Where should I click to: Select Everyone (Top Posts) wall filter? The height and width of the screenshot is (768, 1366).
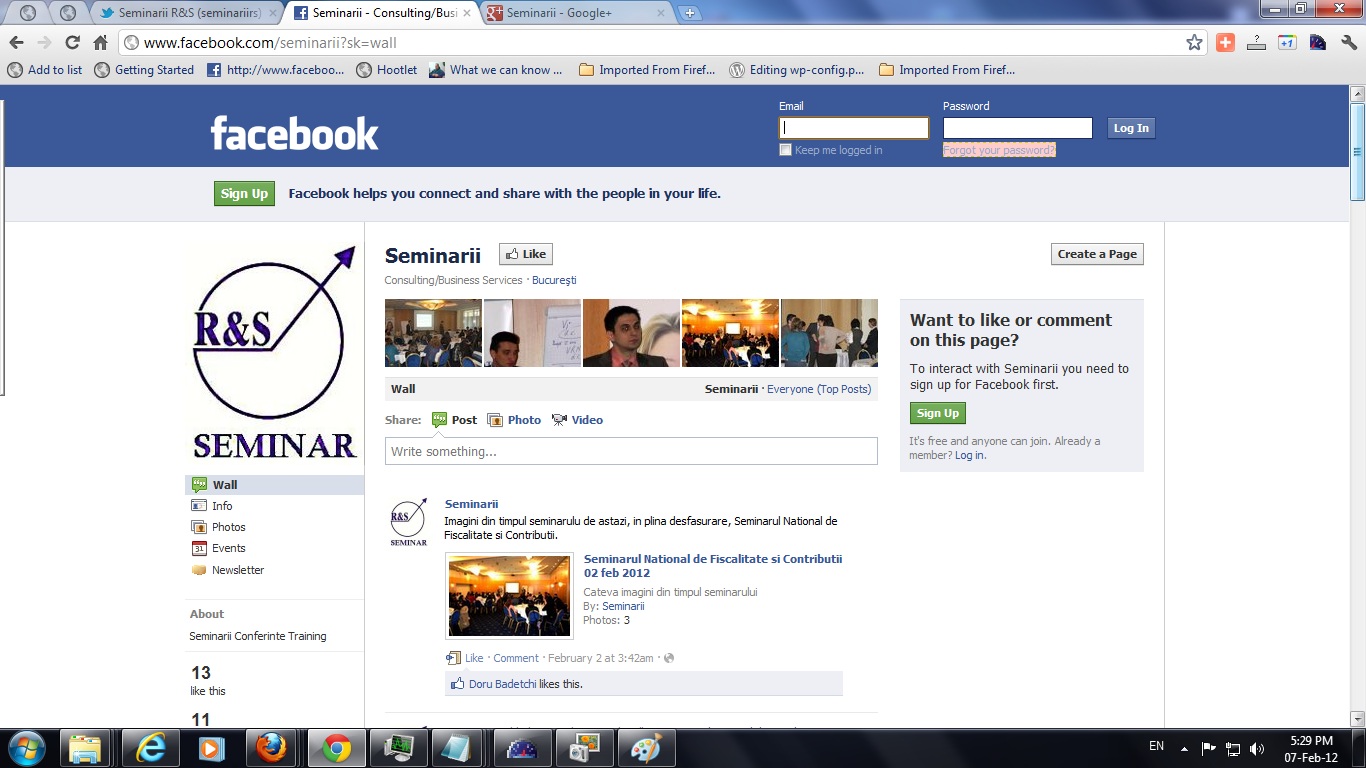(819, 389)
